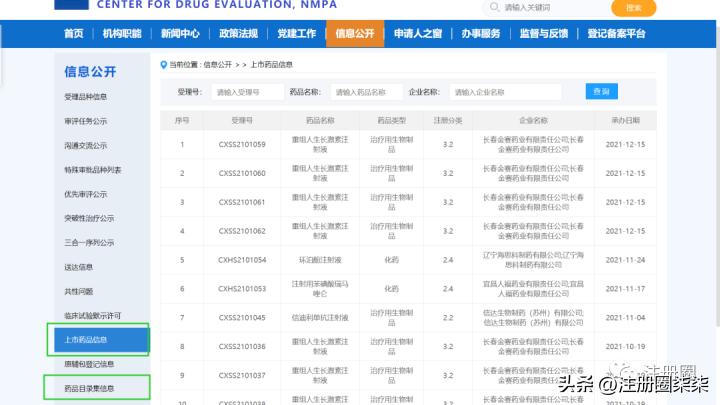The image size is (720, 405).
Task: Click acceptance number CXSS2101036
Action: point(242,346)
